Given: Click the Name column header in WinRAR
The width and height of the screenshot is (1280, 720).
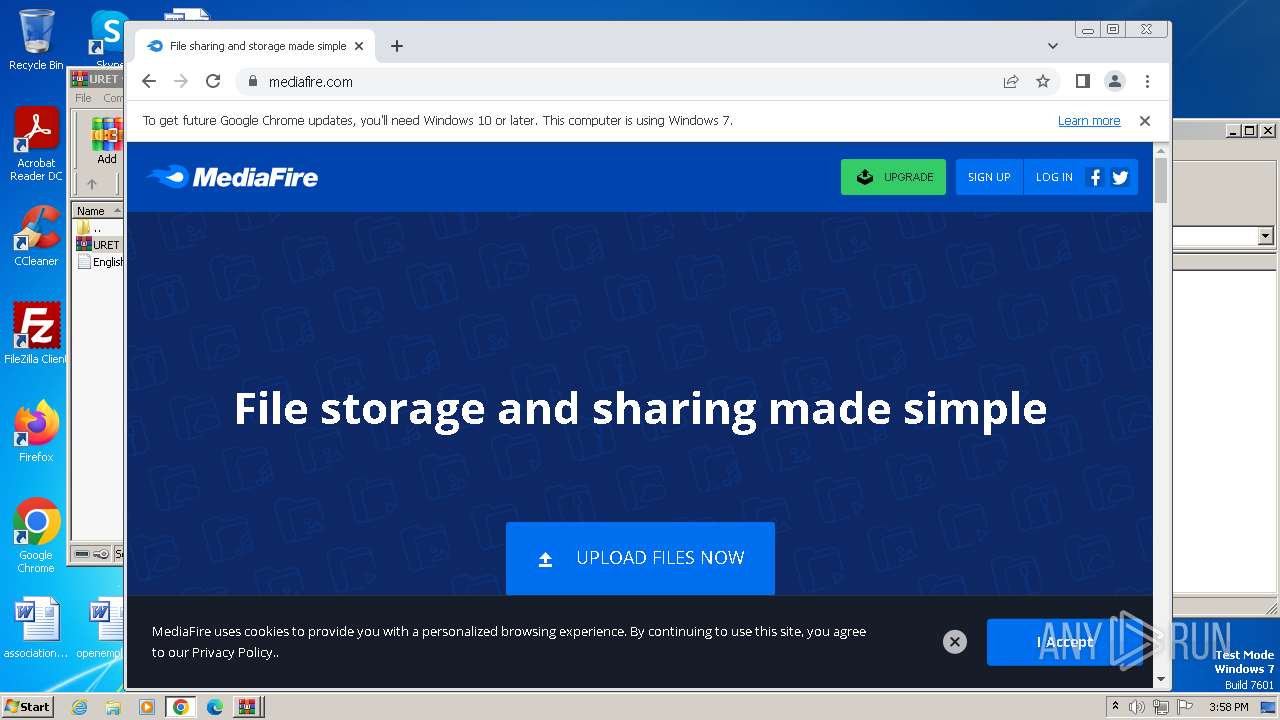Looking at the screenshot, I should [98, 211].
